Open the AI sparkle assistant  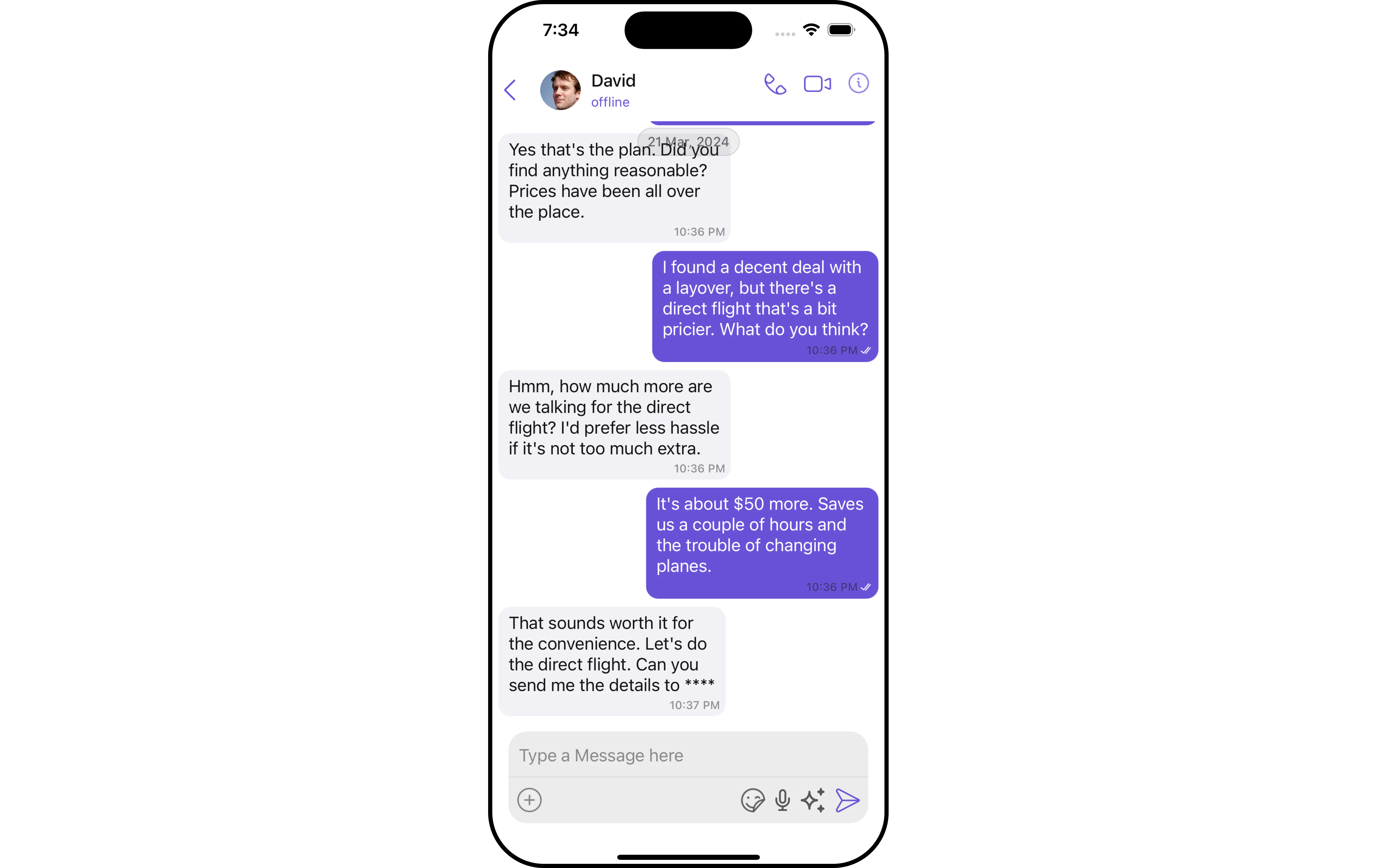pyautogui.click(x=813, y=800)
